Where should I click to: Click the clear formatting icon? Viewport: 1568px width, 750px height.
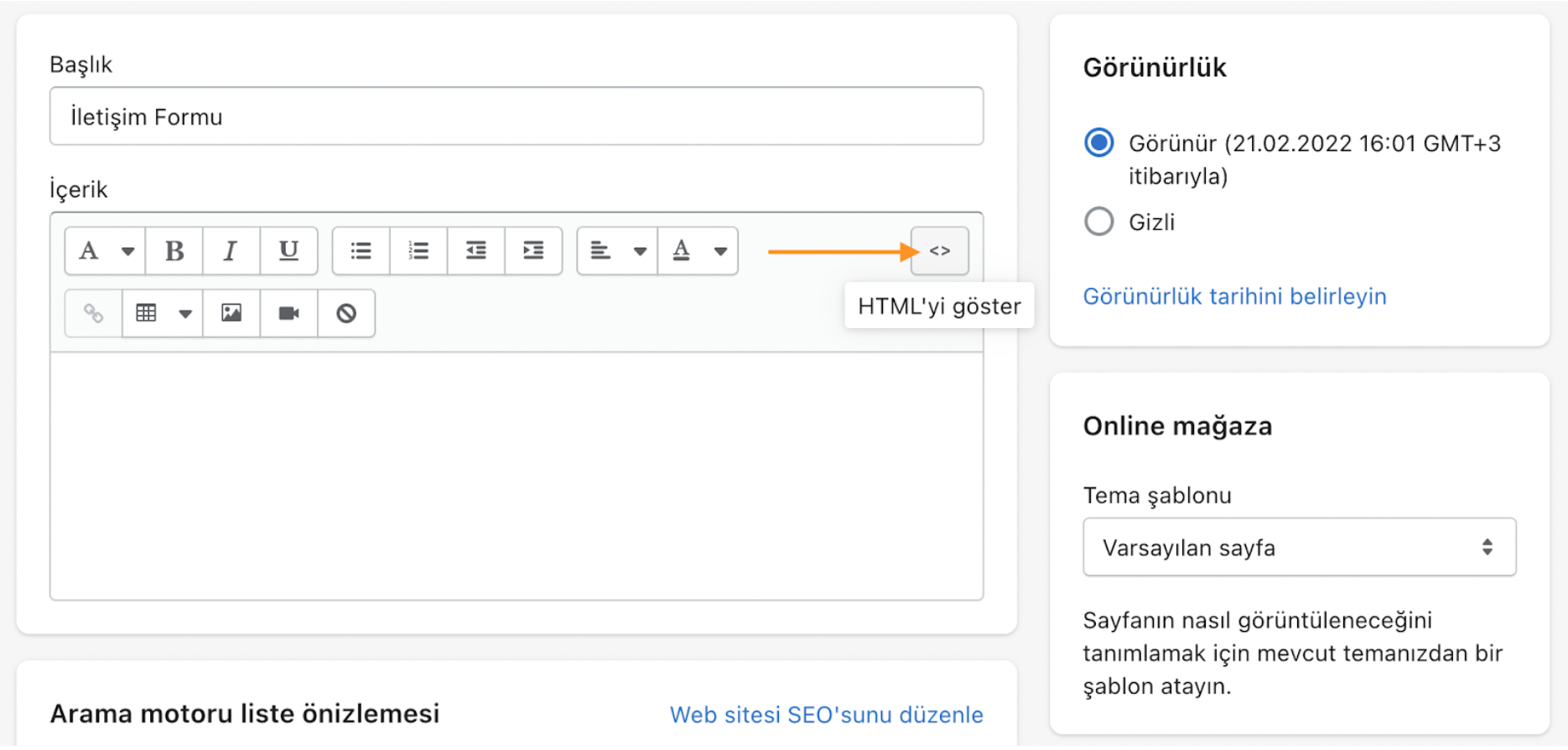pos(346,313)
